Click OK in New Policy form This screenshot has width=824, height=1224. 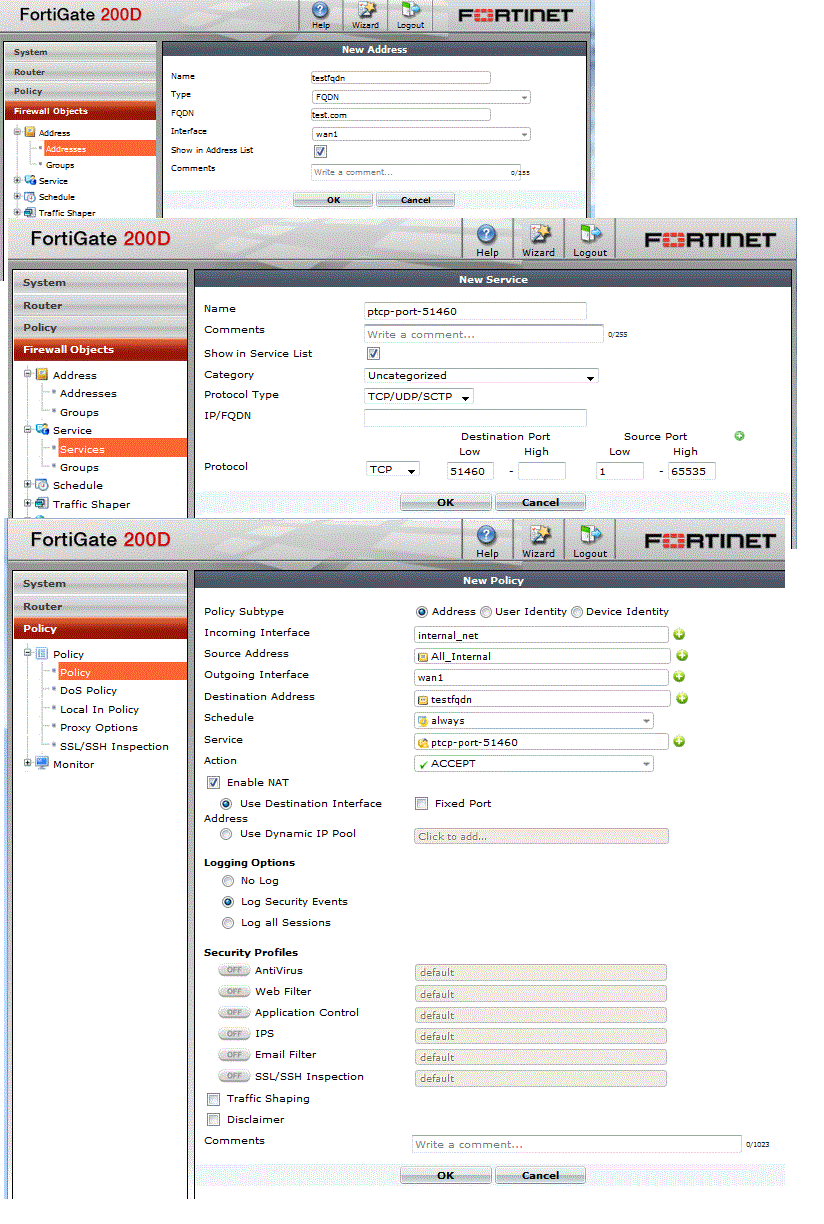445,1175
